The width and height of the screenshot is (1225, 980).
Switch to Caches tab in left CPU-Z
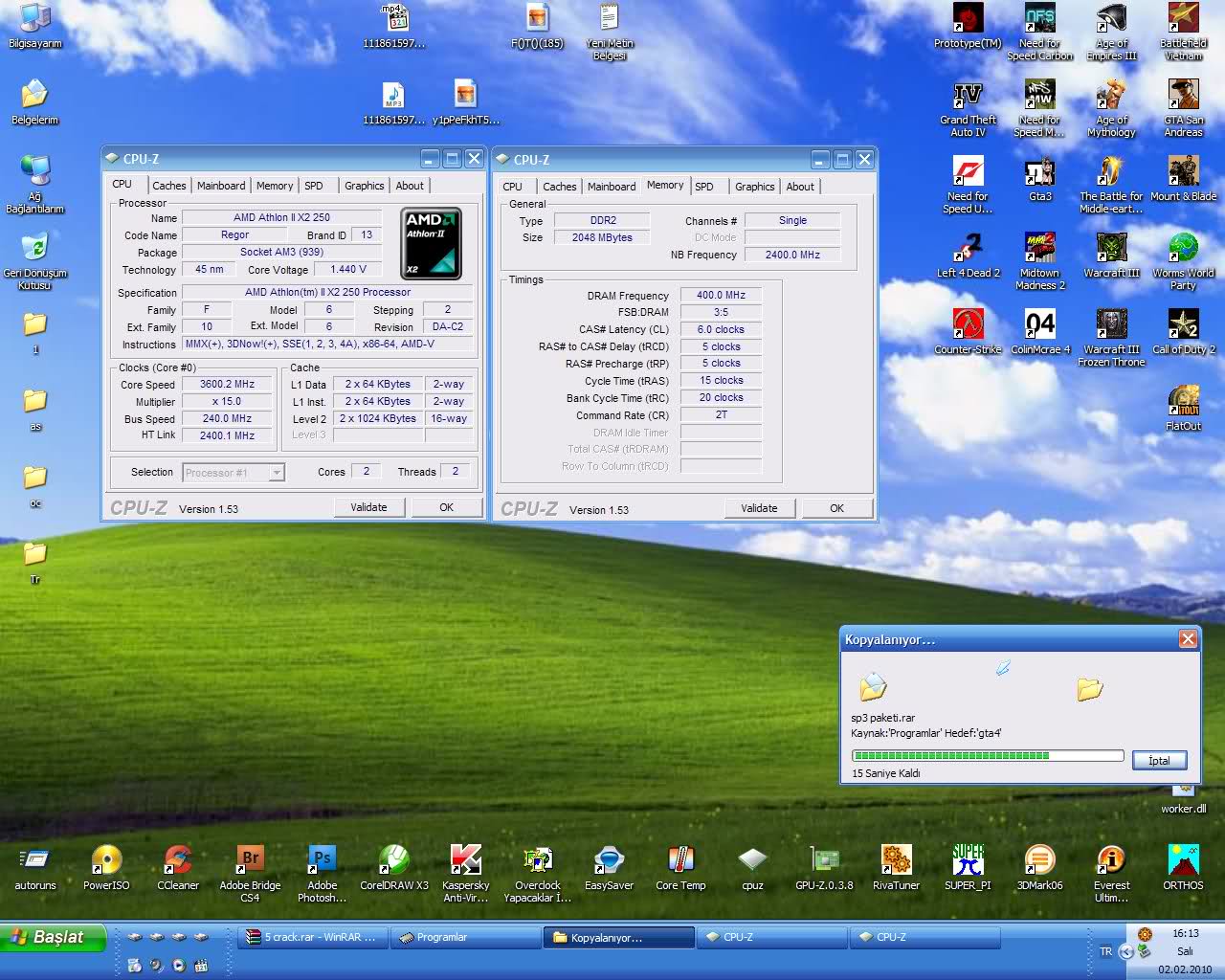(x=169, y=186)
